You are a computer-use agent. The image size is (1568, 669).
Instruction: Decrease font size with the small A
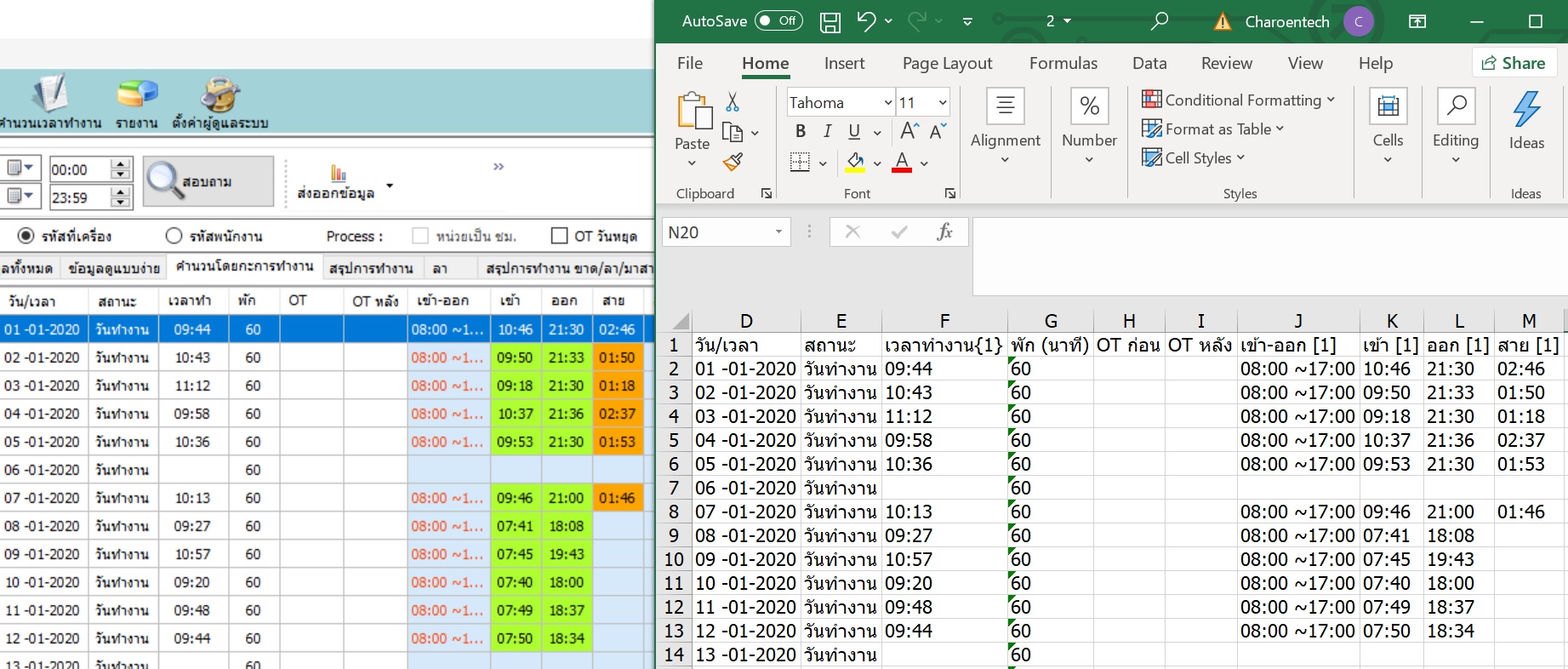point(938,131)
